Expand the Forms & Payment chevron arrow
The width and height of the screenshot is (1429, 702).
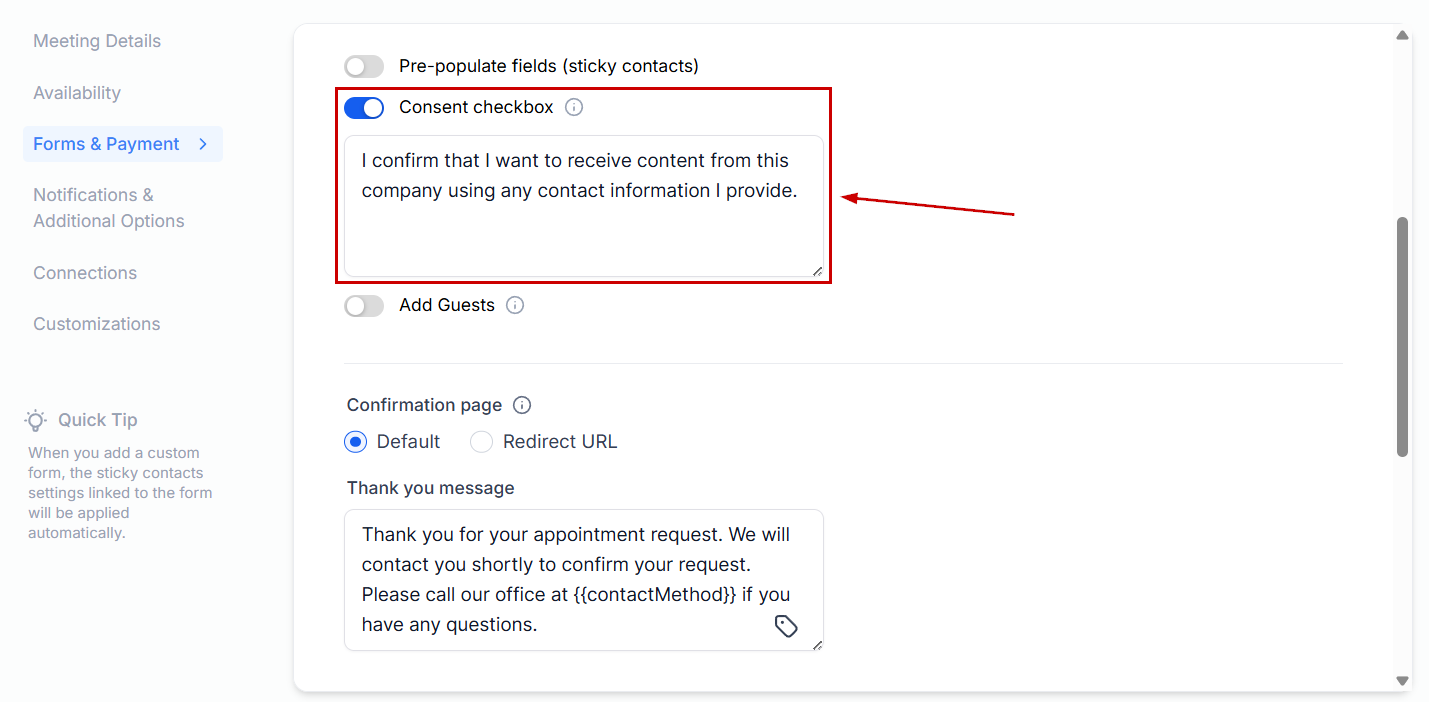203,144
